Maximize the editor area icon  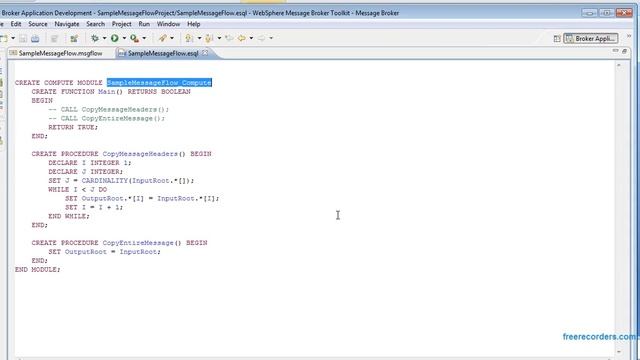pyautogui.click(x=624, y=51)
